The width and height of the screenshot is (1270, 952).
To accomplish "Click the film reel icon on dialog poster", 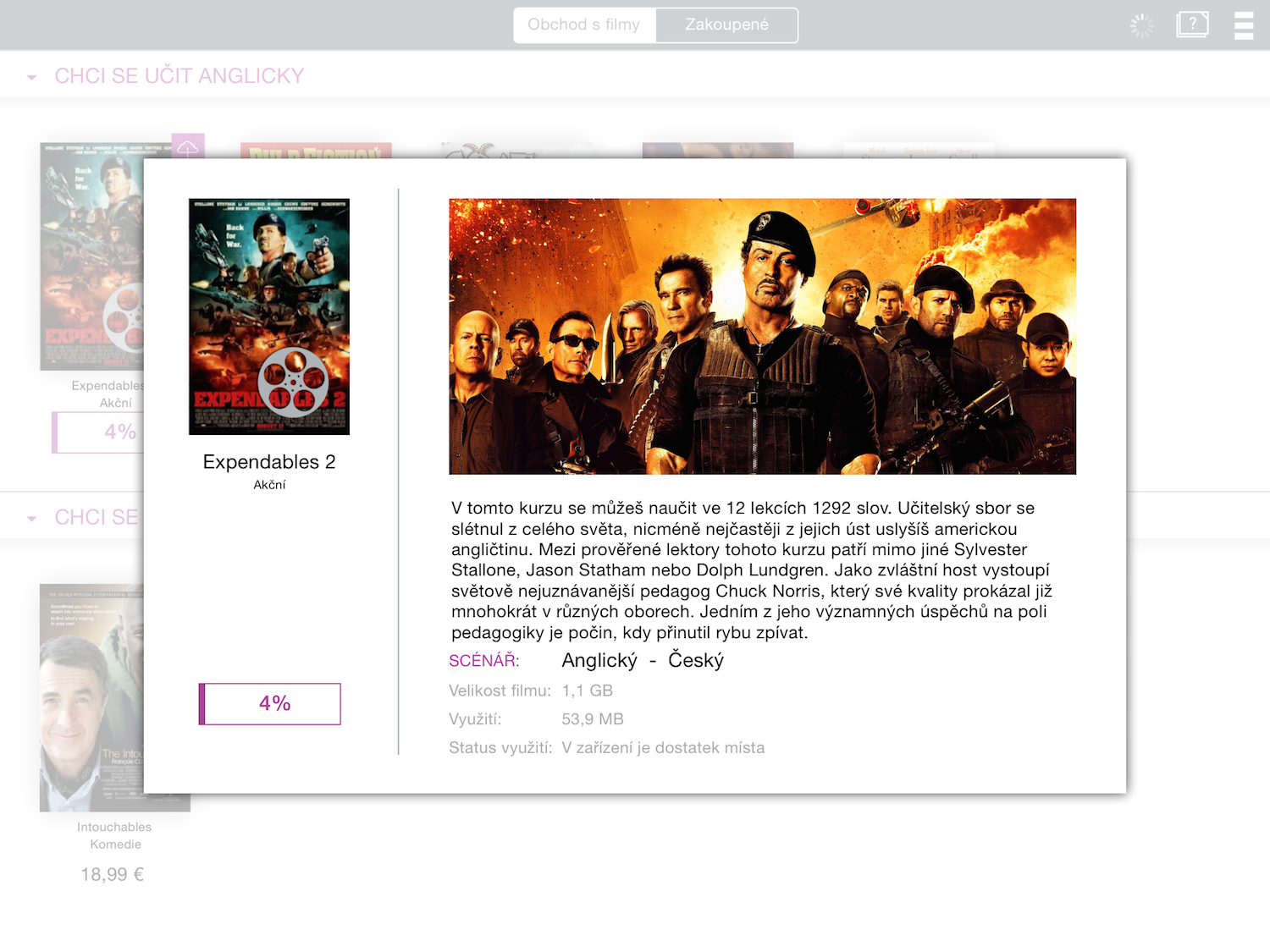I will pos(293,382).
